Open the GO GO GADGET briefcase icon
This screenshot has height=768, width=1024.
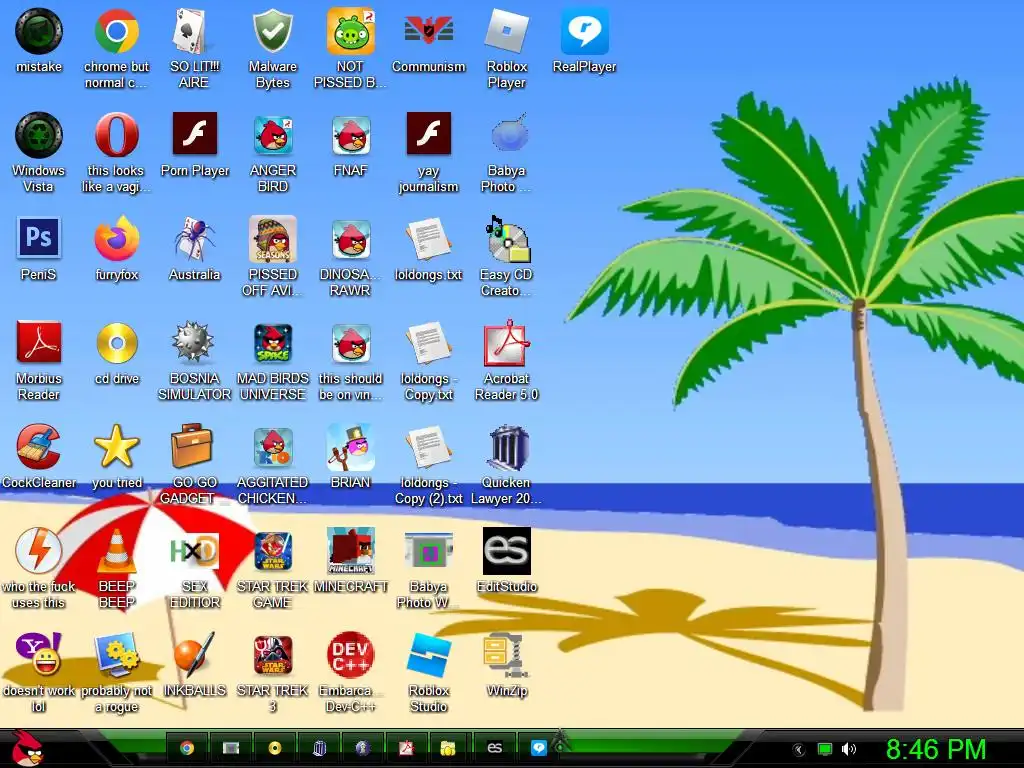pos(193,447)
